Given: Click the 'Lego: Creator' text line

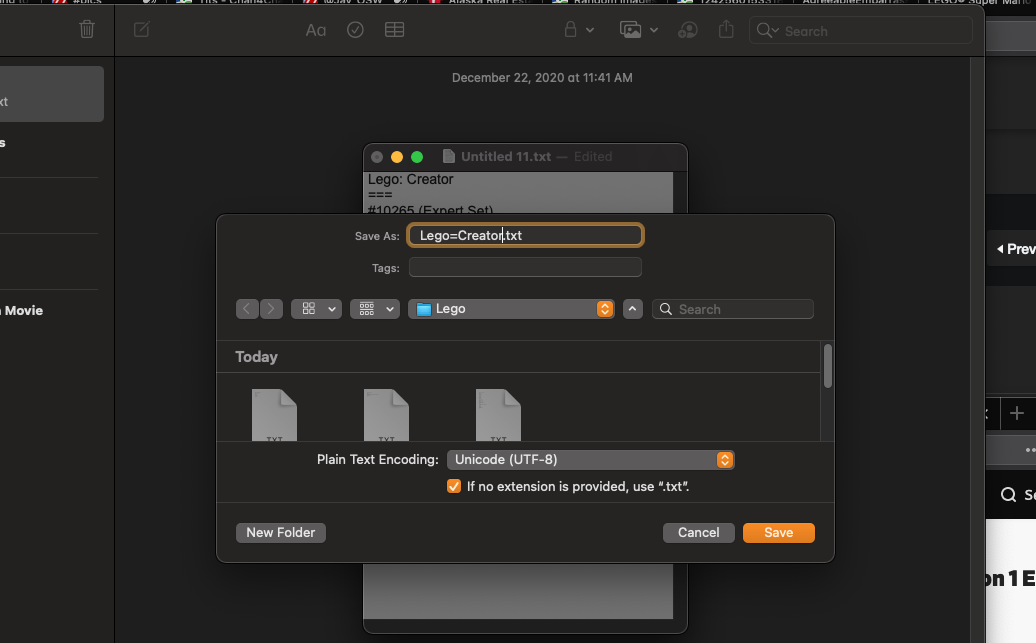Looking at the screenshot, I should 410,179.
